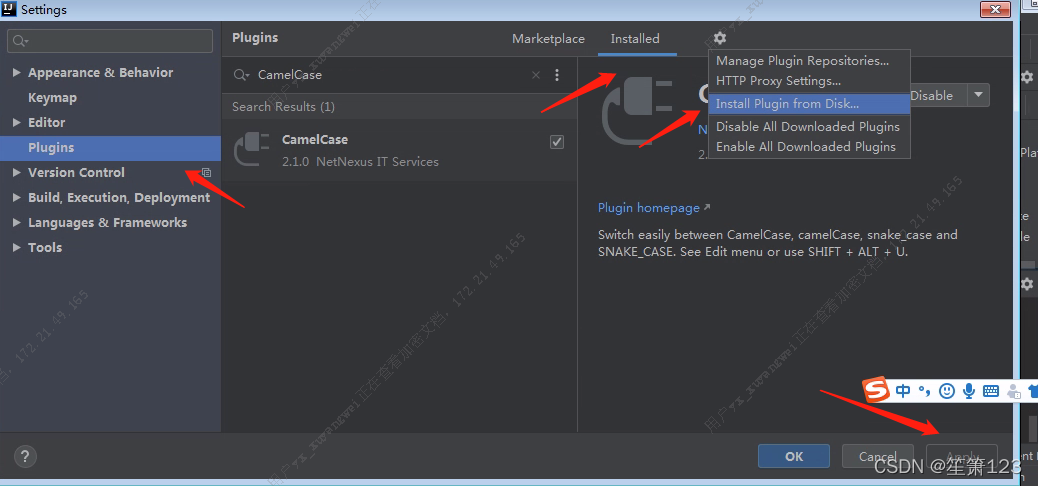Toggle Sogou punctuation mode
The image size is (1038, 486).
tap(925, 391)
